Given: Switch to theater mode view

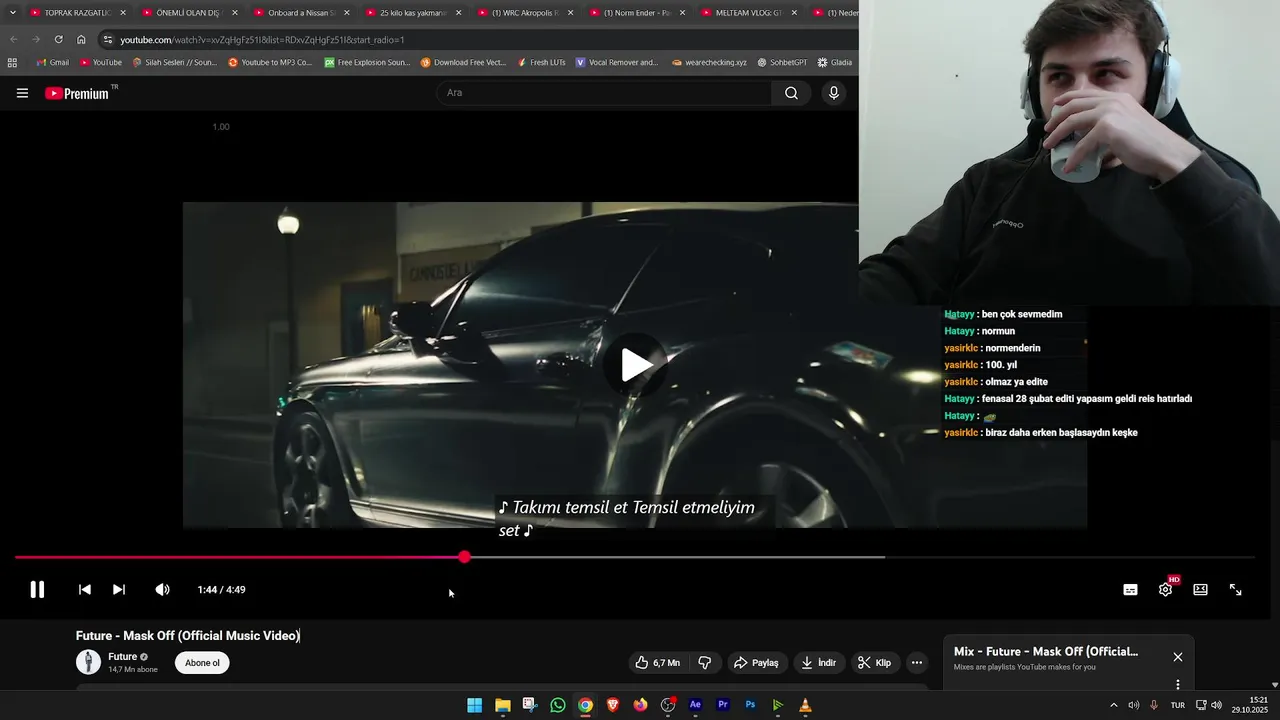Looking at the screenshot, I should tap(1200, 590).
